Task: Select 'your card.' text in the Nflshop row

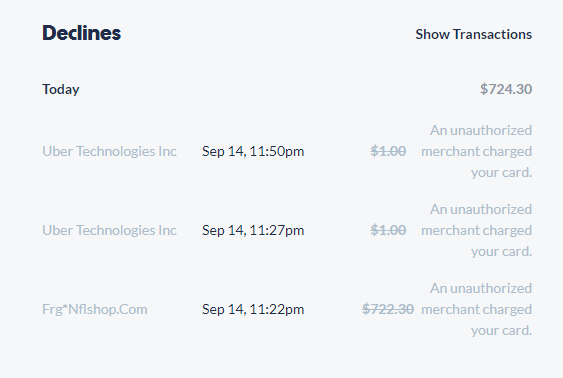Action: tap(502, 331)
